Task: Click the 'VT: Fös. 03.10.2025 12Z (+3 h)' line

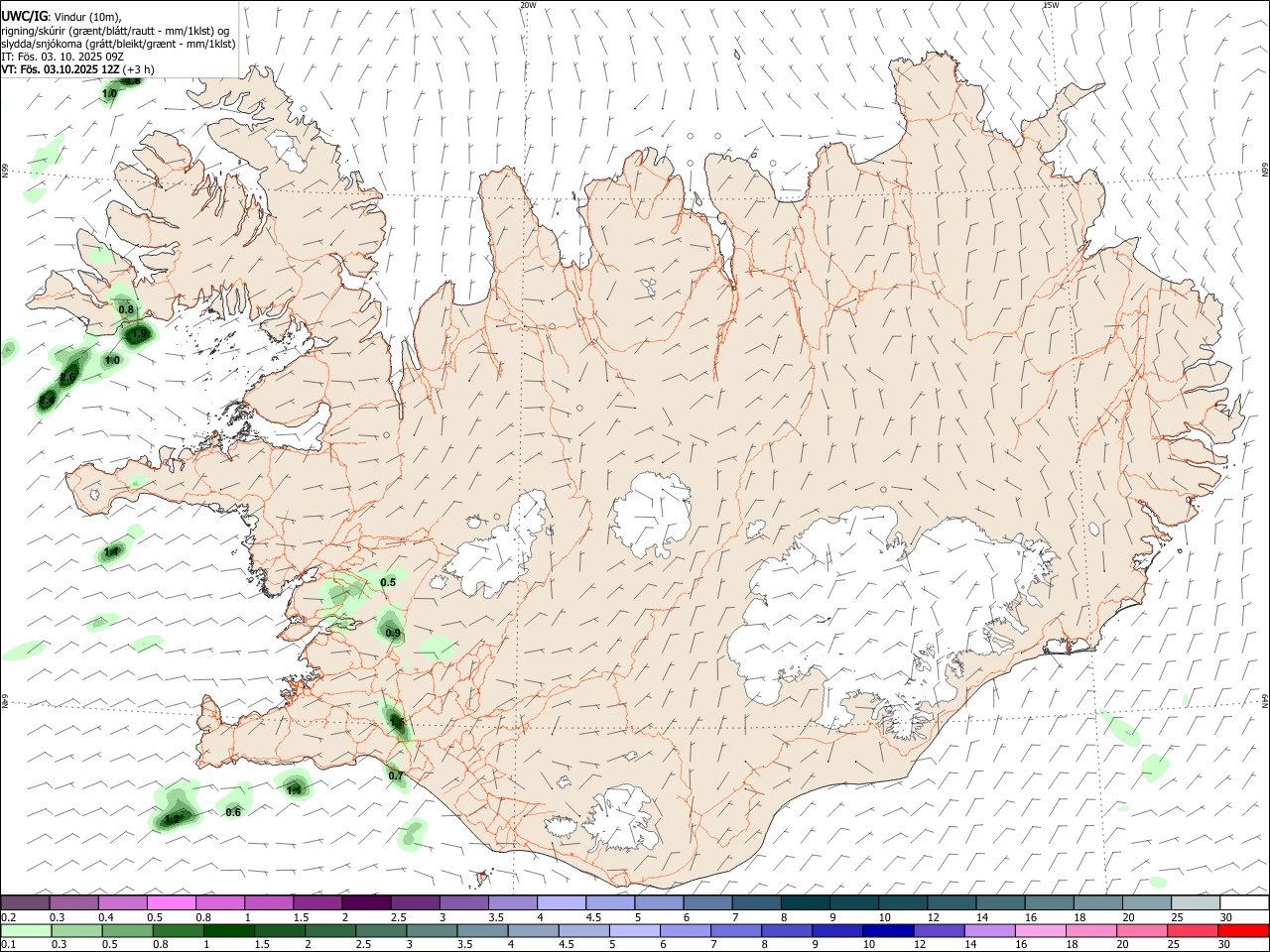Action: pyautogui.click(x=77, y=69)
